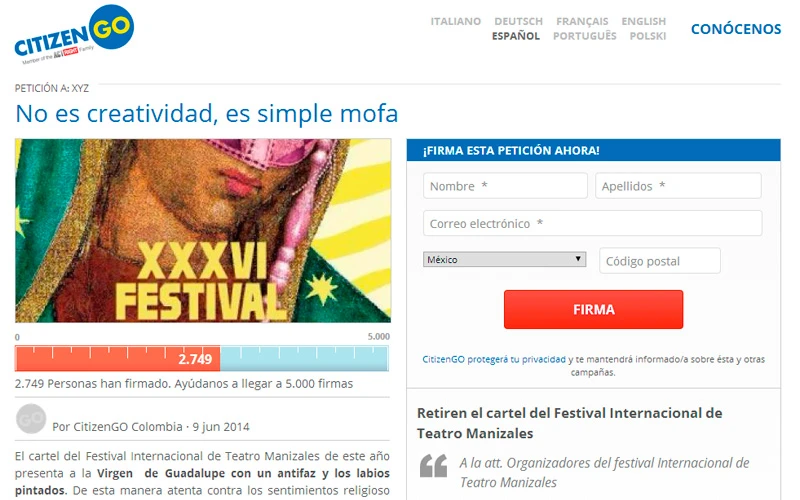Screen dimensions: 800x500
Task: Click the large quotation mark icon
Action: coord(433,465)
